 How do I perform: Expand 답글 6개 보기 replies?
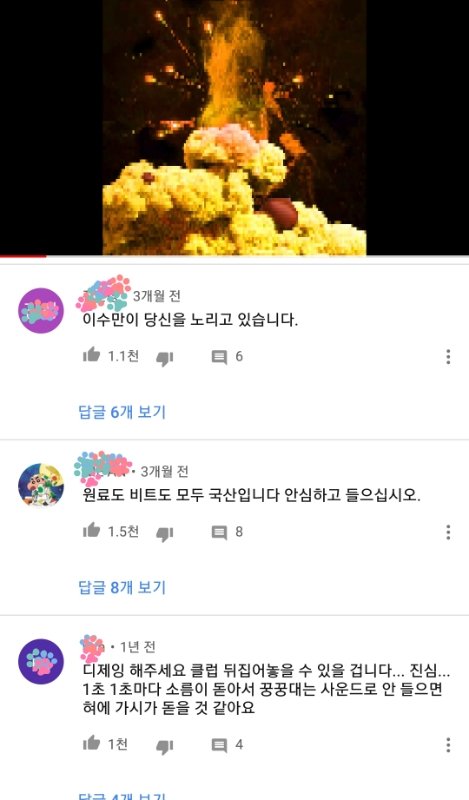[122, 412]
